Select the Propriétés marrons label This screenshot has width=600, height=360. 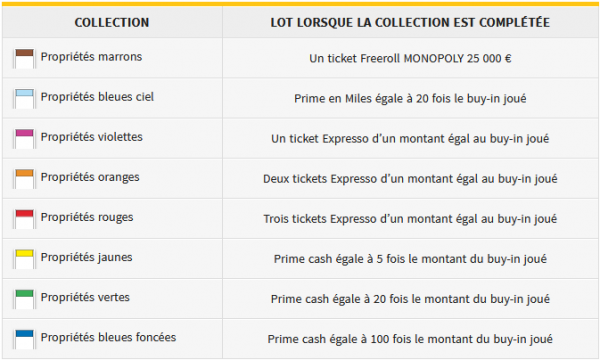(91, 57)
